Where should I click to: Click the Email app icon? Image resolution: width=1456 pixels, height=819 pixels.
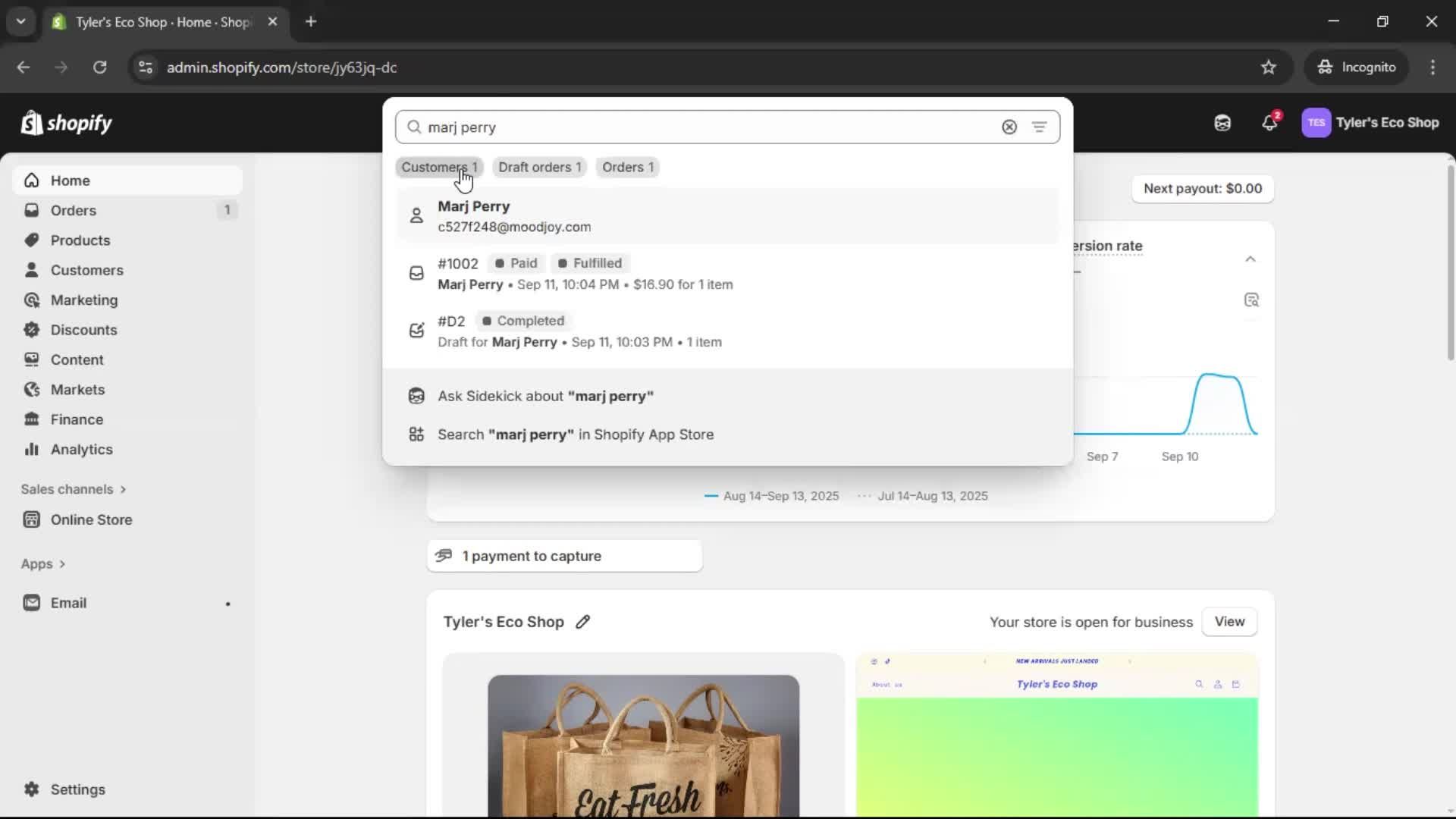(32, 603)
